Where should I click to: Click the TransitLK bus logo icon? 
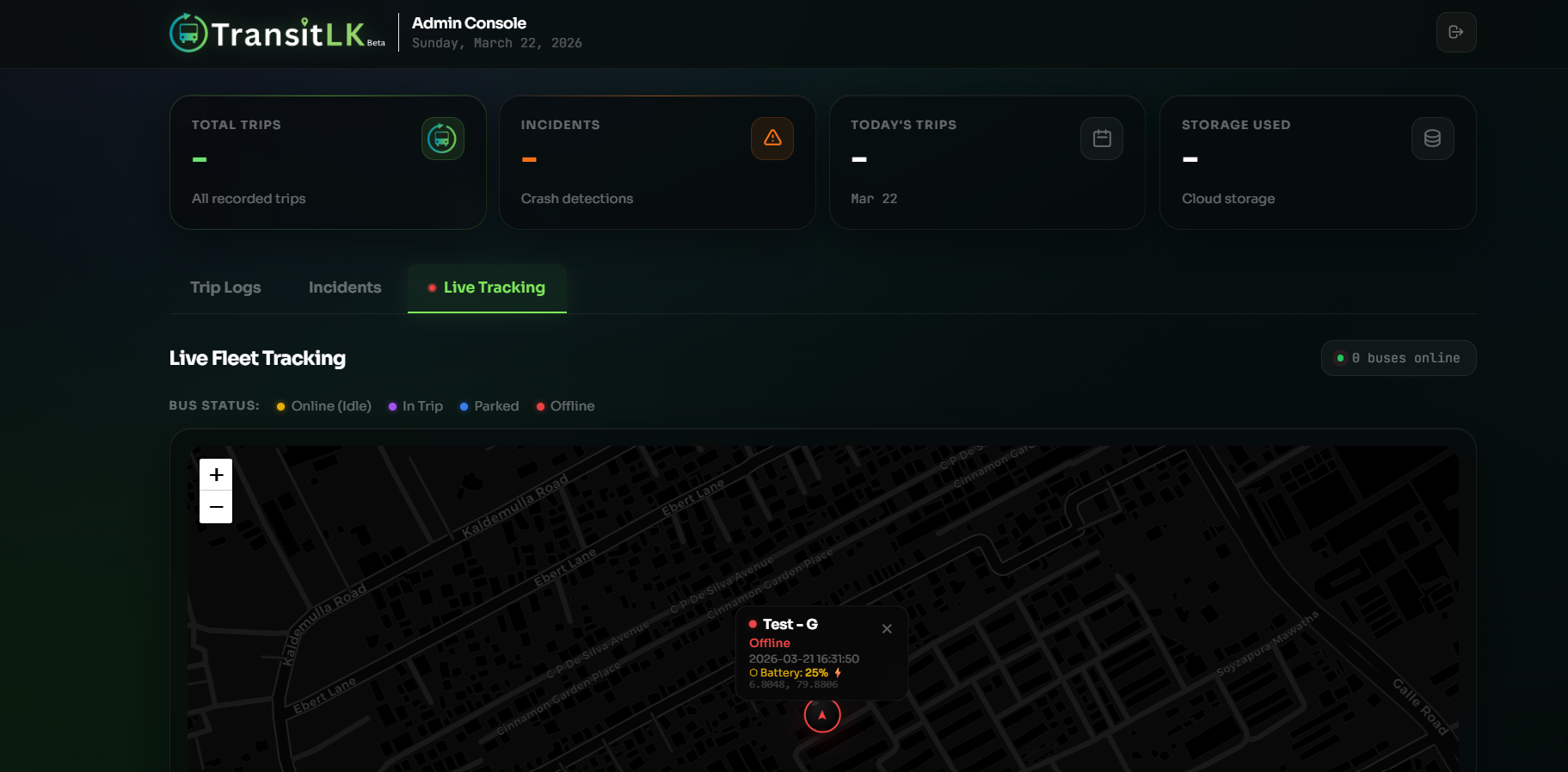pos(188,34)
